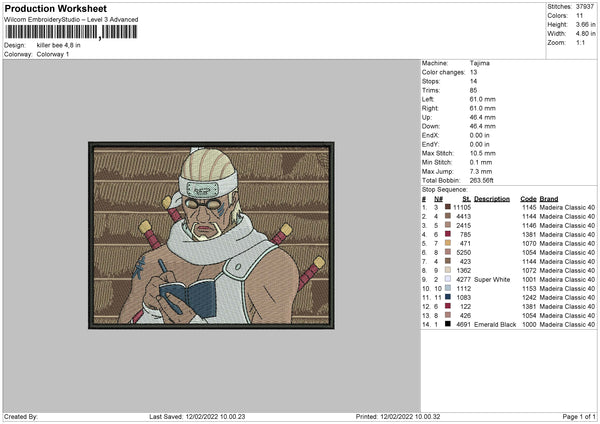Click the dark brown swatch for stop 1
The height and width of the screenshot is (424, 600).
449,207
